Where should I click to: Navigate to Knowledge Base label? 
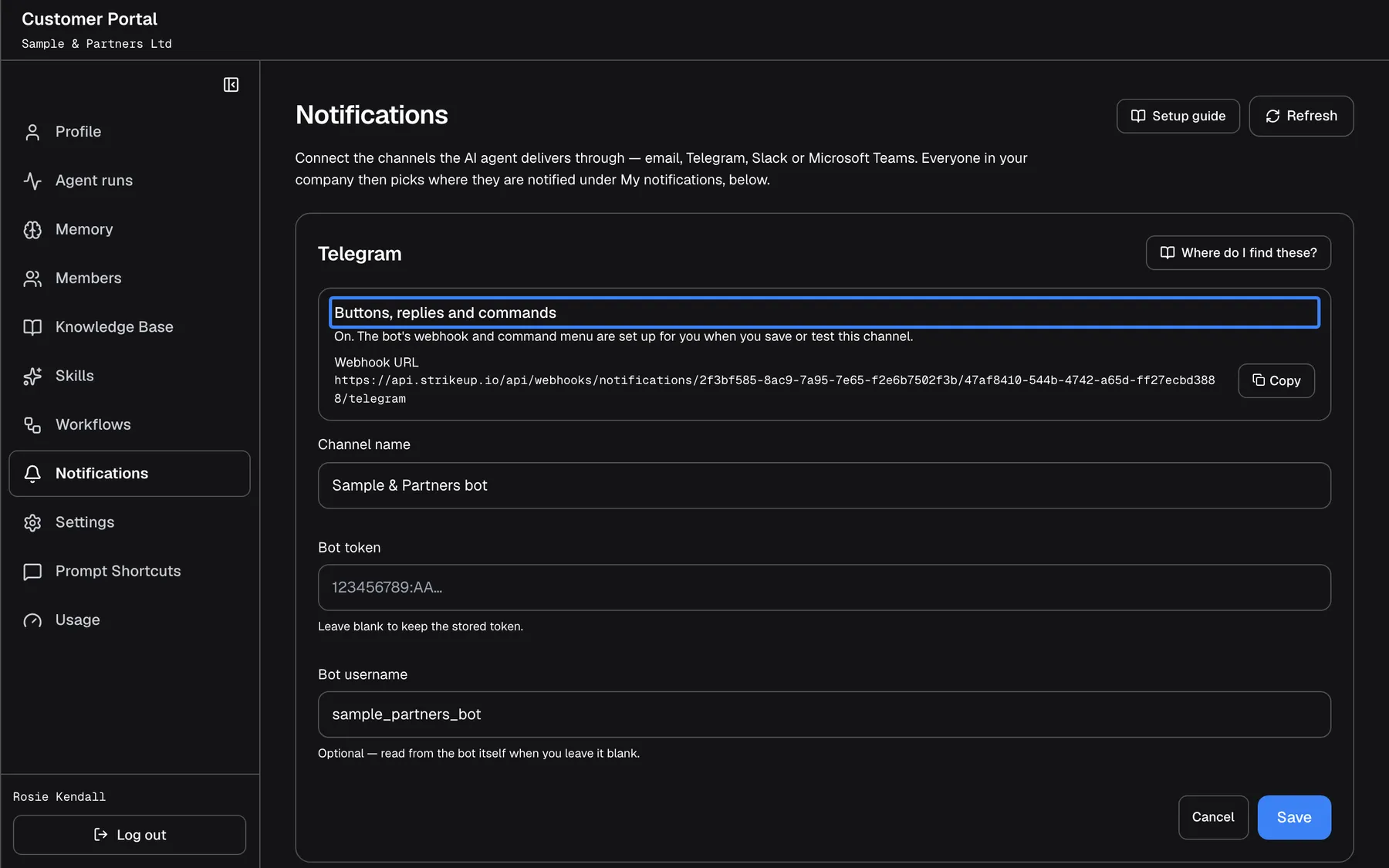pyautogui.click(x=114, y=327)
